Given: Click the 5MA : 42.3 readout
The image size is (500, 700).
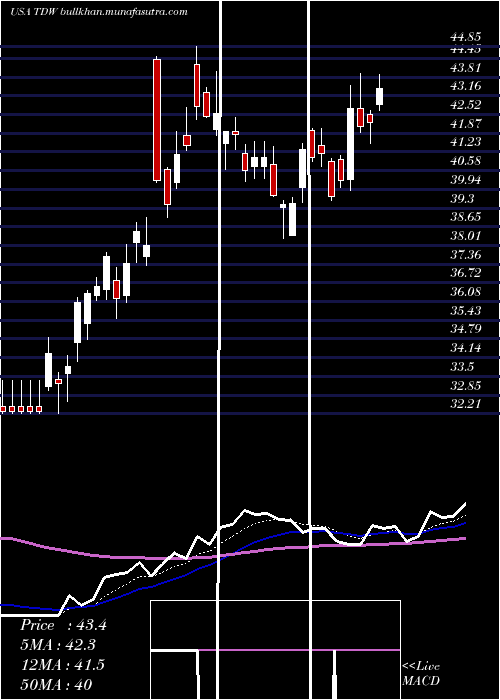Looking at the screenshot, I should tap(59, 645).
